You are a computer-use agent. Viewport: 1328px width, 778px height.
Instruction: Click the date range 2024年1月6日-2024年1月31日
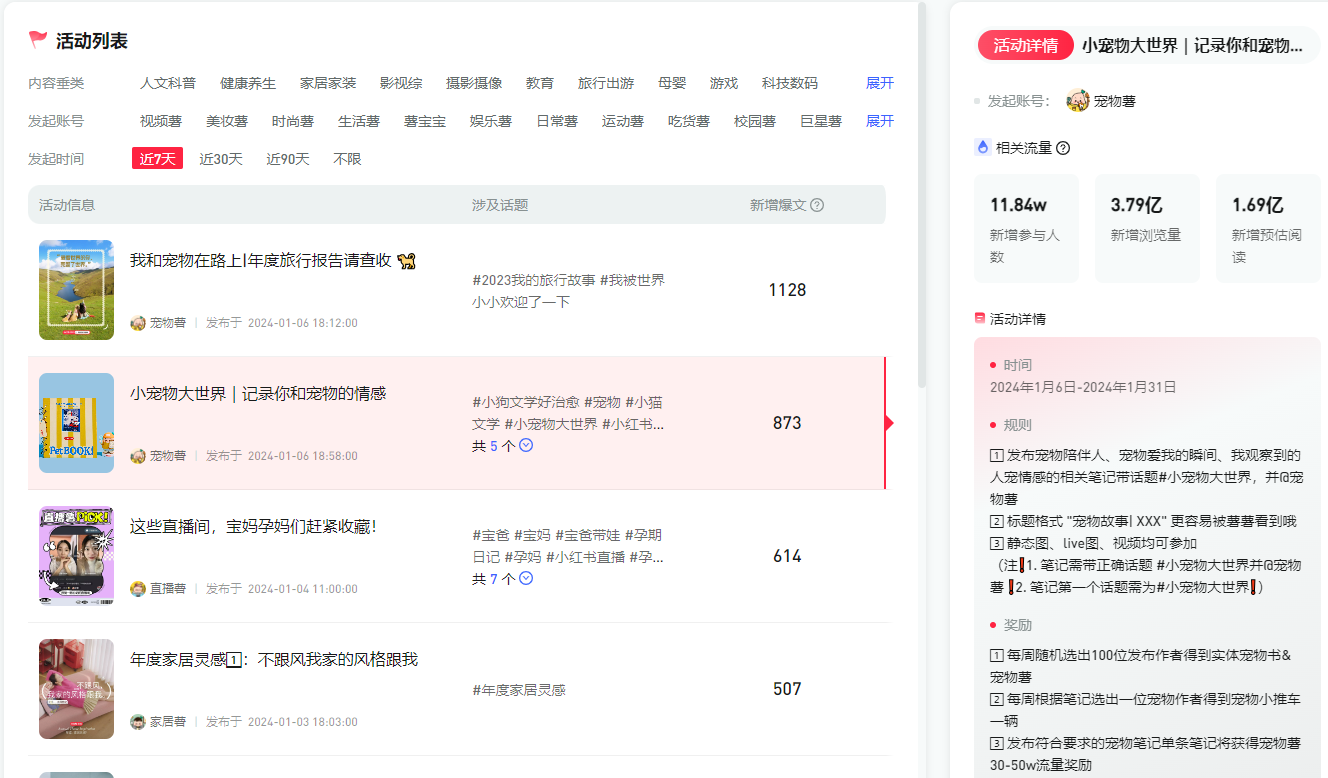pos(1083,387)
